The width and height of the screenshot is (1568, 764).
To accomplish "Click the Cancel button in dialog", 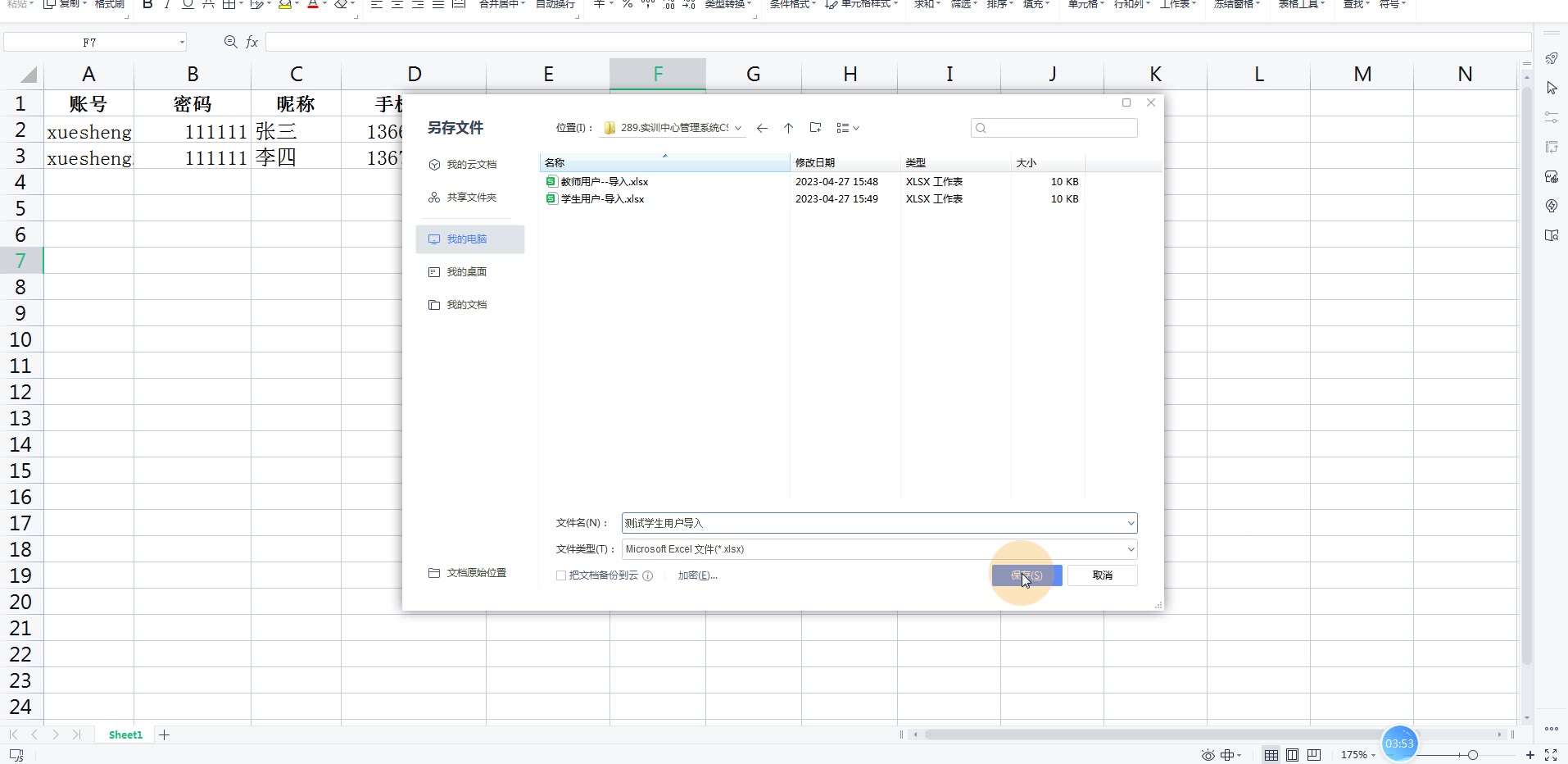I will [1102, 575].
